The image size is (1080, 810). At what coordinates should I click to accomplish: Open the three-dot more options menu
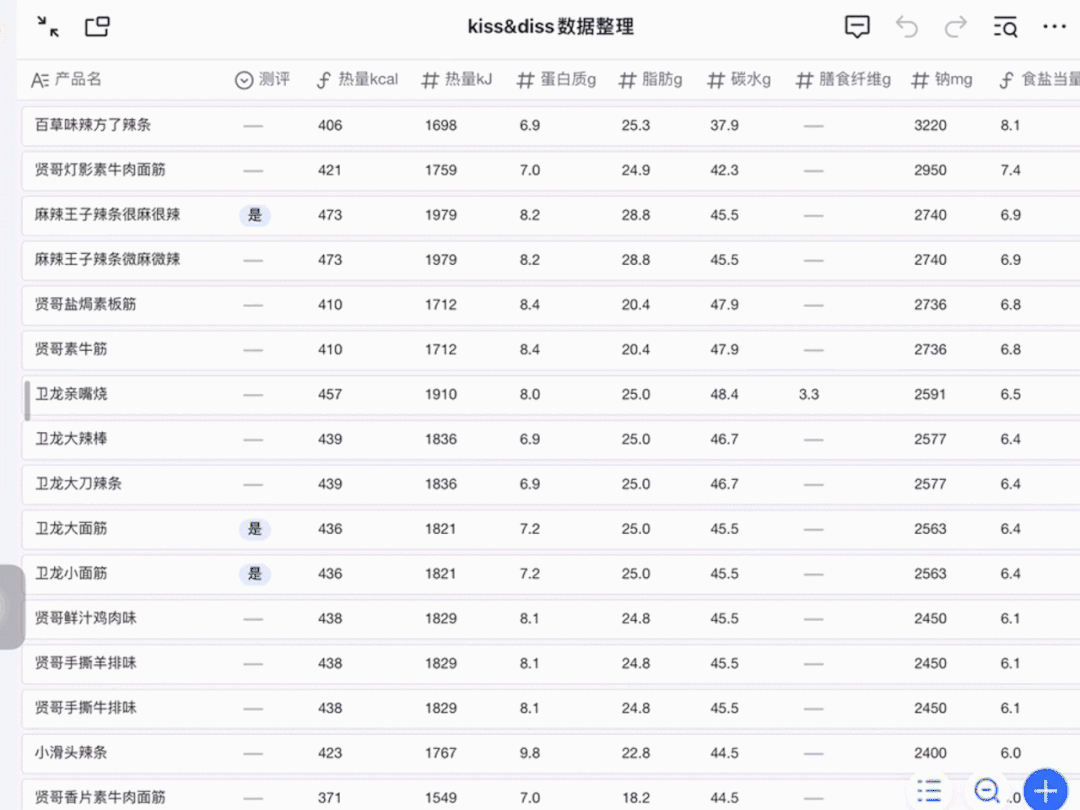(x=1055, y=27)
